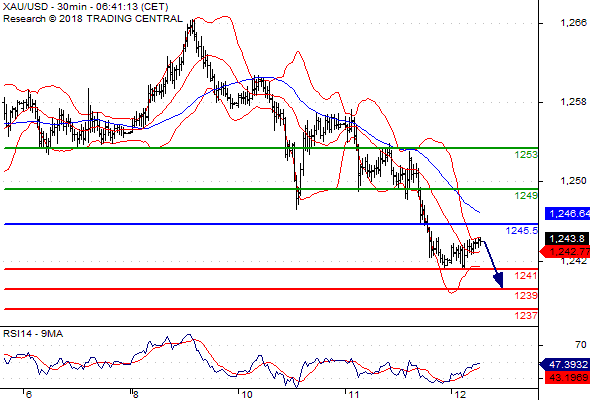The width and height of the screenshot is (590, 400).
Task: Click the XAU/USD 30min chart title
Action: click(x=86, y=7)
